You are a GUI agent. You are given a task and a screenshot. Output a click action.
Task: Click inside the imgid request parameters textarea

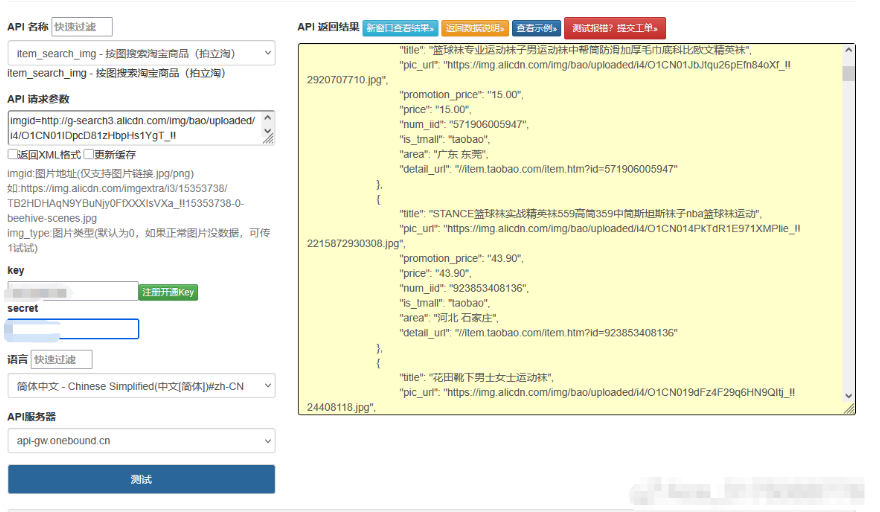pos(135,128)
